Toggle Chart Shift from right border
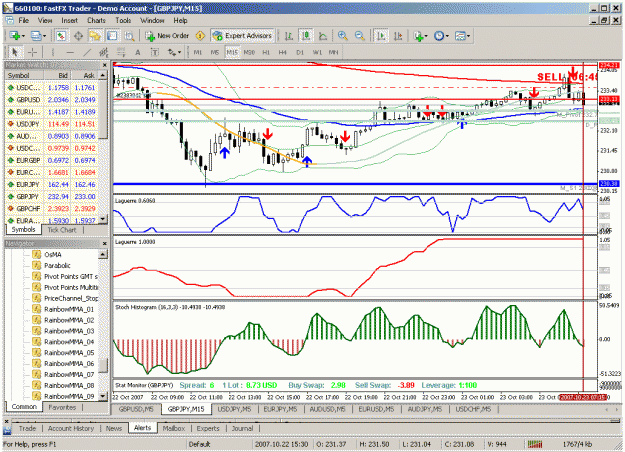The height and width of the screenshot is (452, 625). point(398,36)
